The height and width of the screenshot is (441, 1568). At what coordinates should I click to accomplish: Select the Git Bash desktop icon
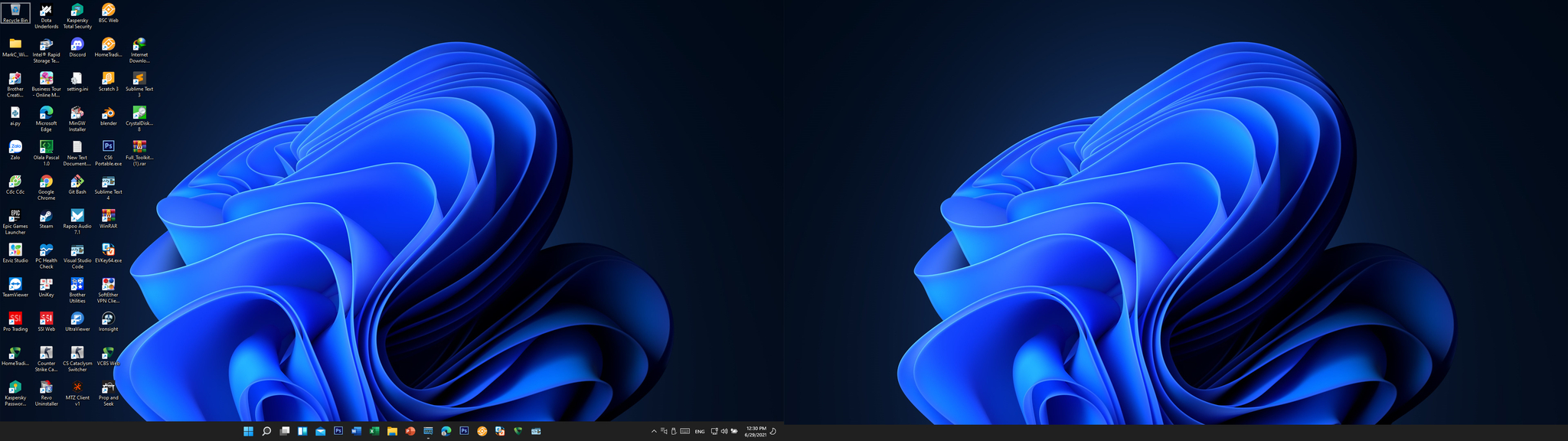77,185
